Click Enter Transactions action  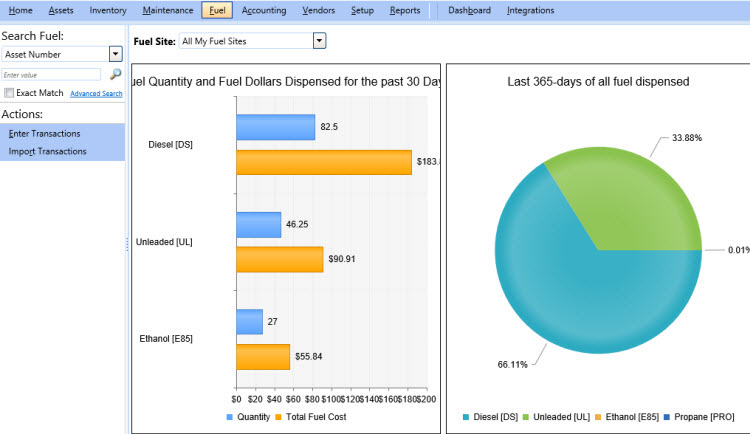tap(44, 133)
